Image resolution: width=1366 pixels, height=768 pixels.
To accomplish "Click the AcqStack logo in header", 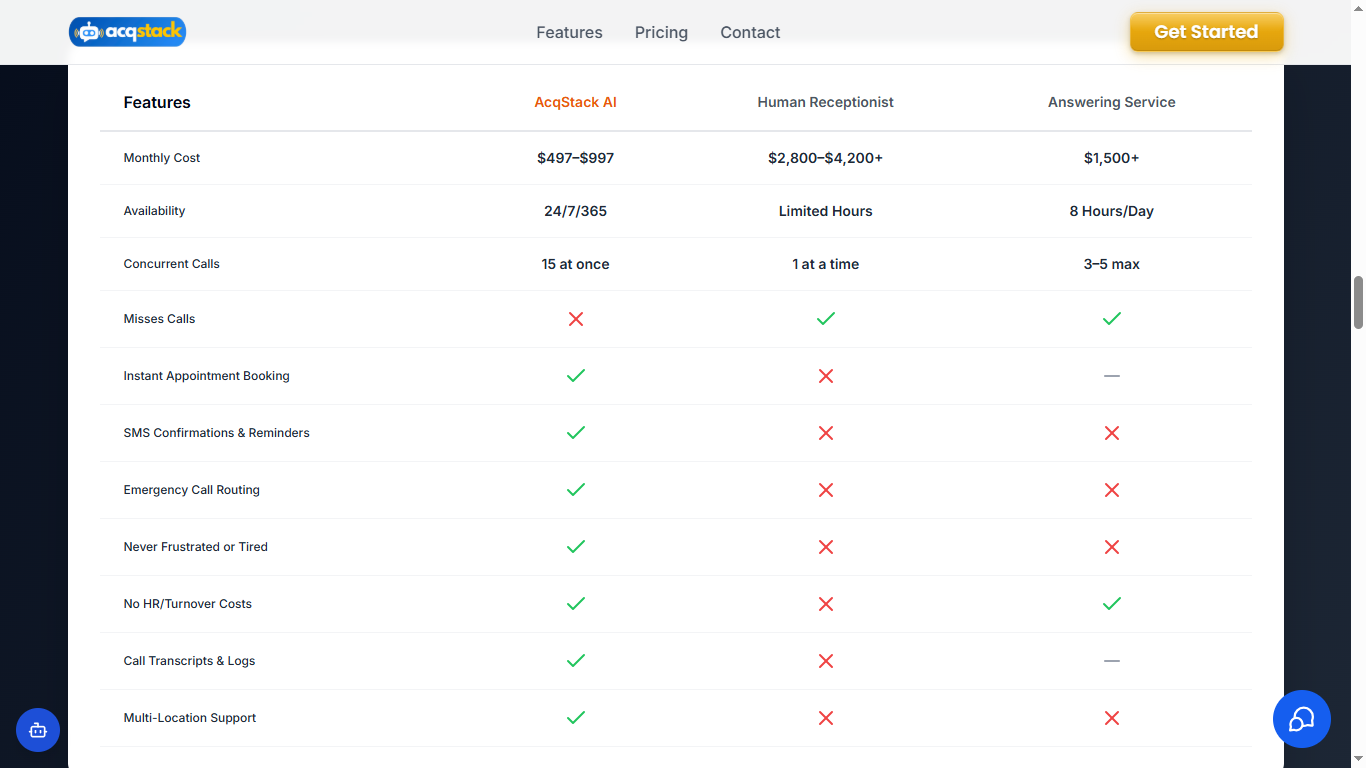I will tap(127, 31).
